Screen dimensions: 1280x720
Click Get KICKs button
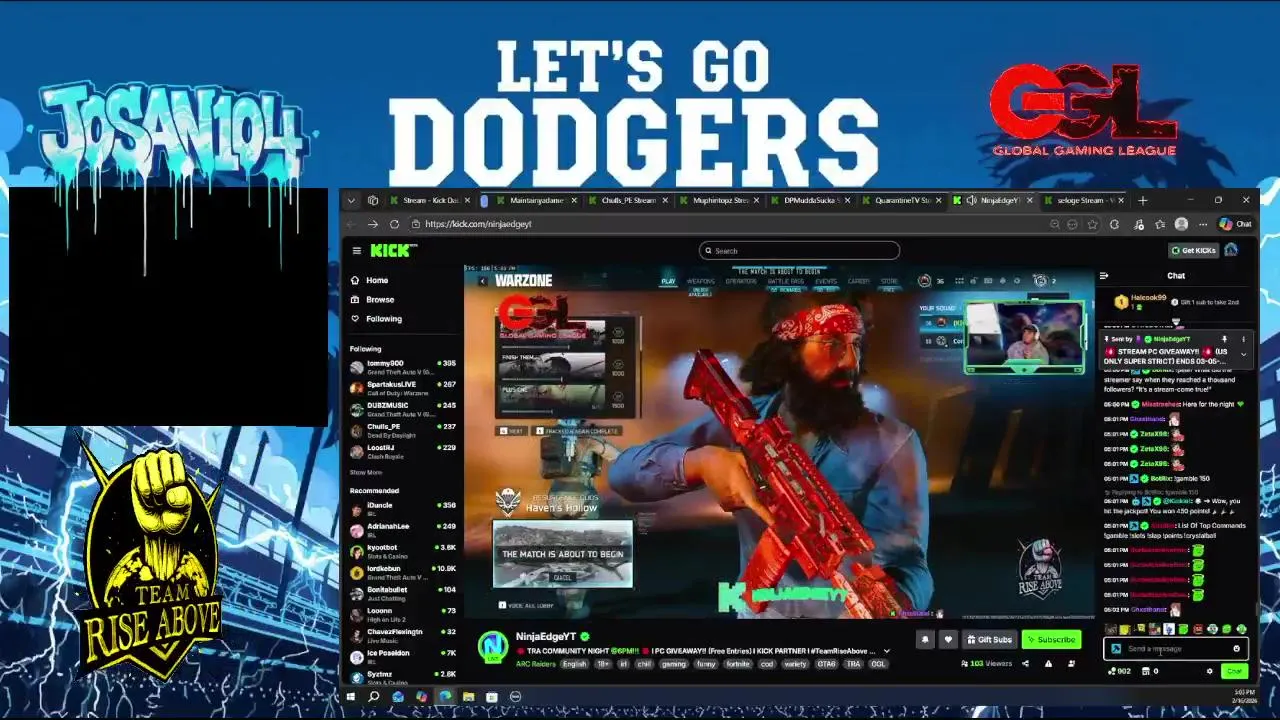pos(1194,250)
